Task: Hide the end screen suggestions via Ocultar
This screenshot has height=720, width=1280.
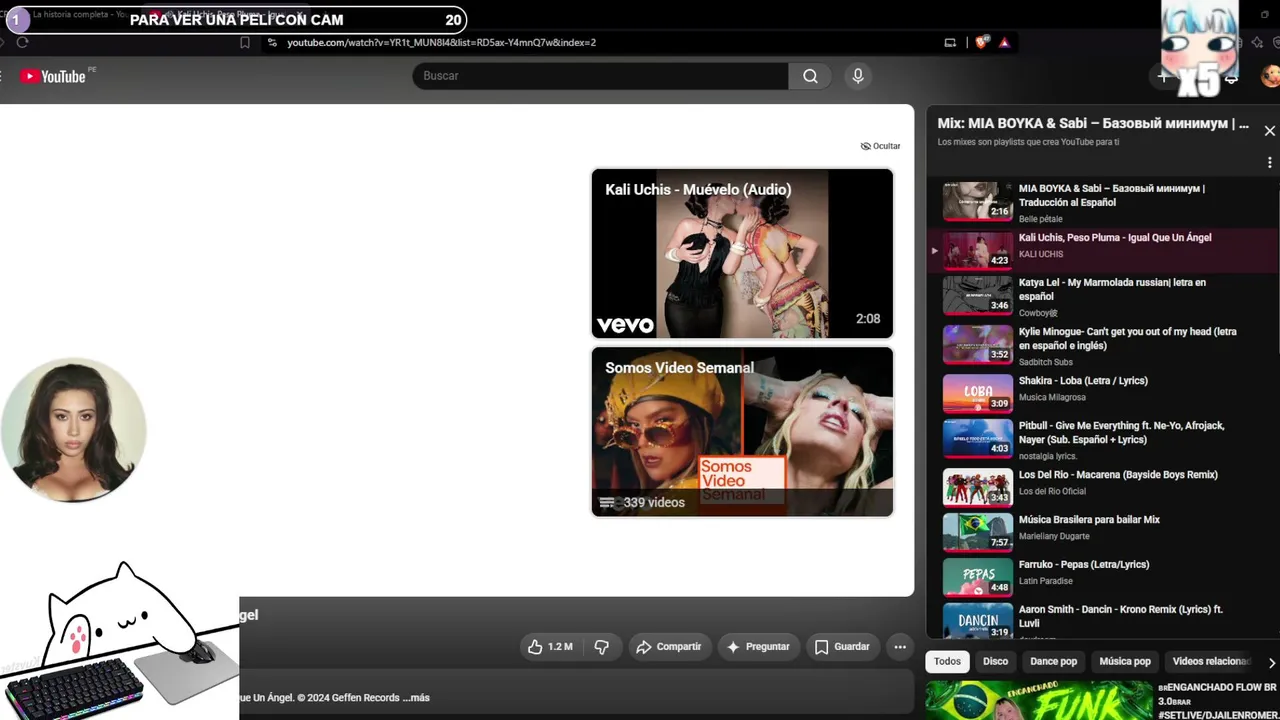Action: [880, 146]
